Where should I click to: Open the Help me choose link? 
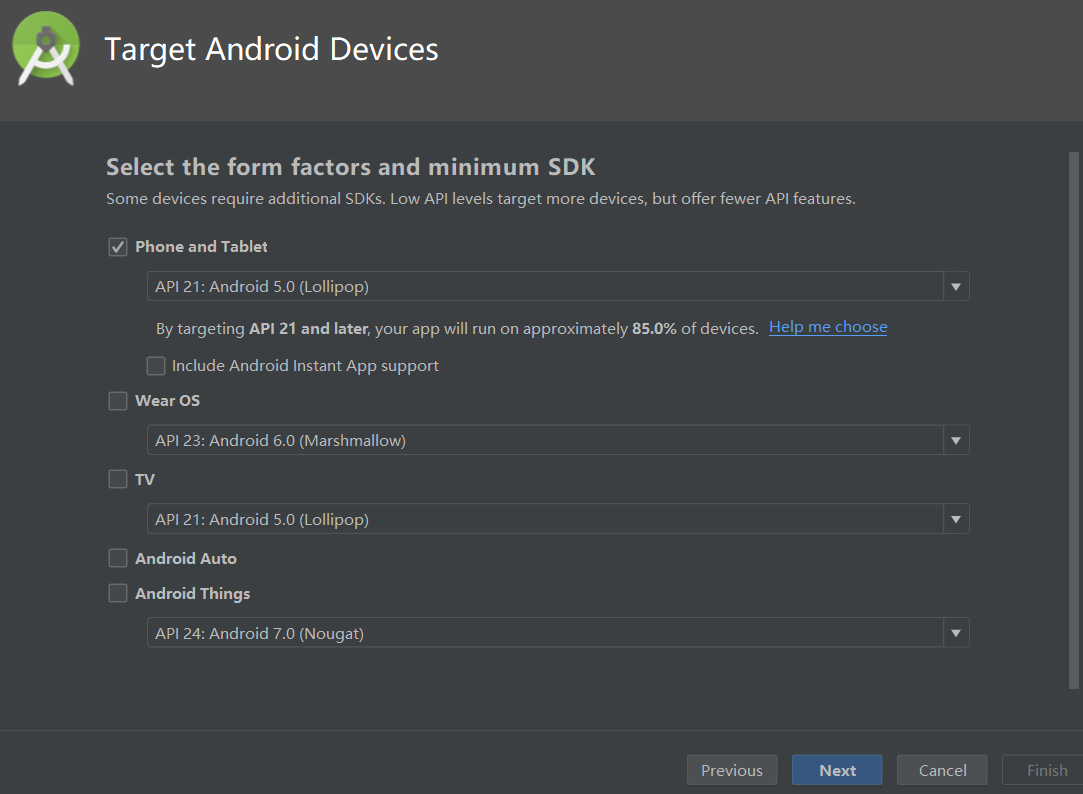tap(827, 326)
